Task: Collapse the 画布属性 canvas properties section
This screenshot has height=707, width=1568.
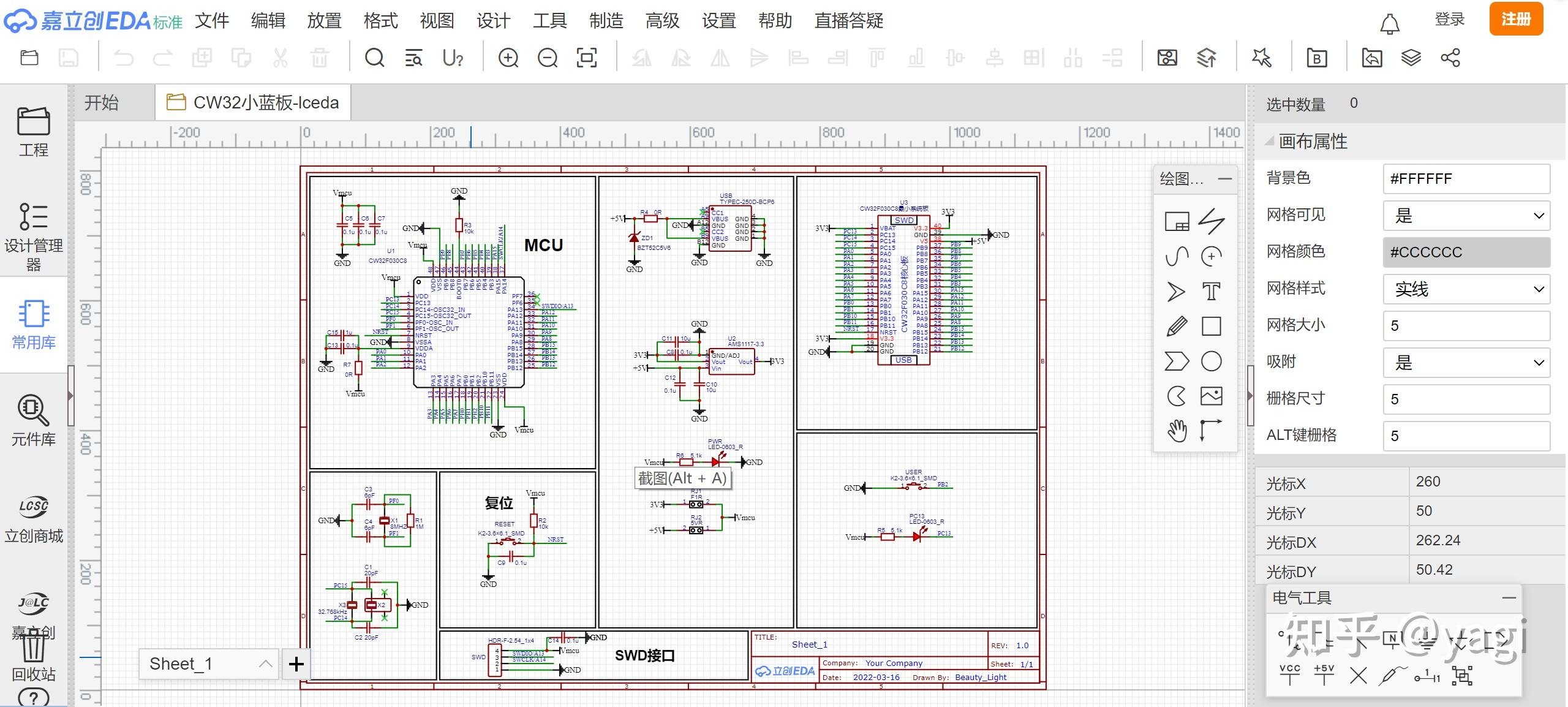Action: point(1270,140)
